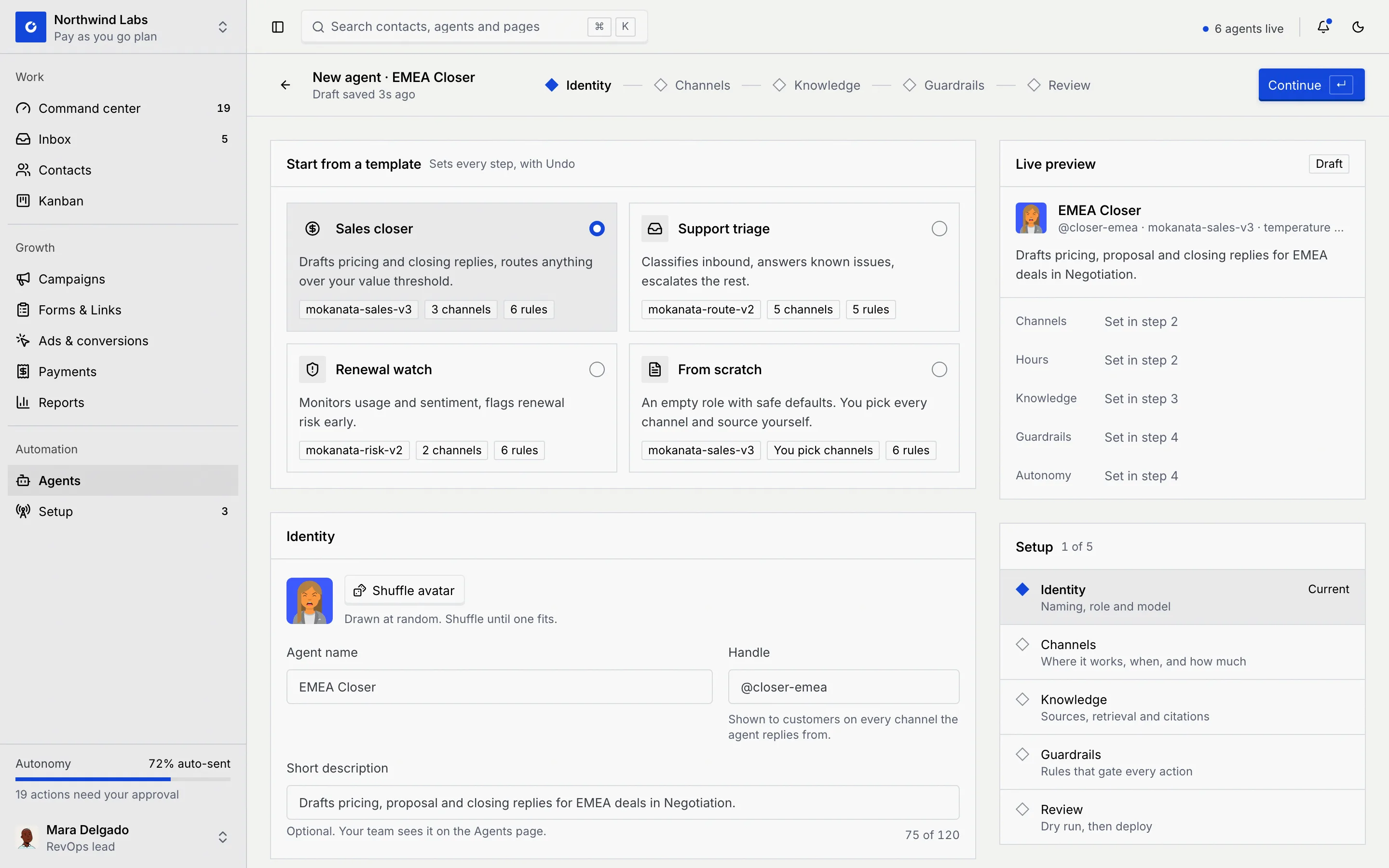Open the Review row in Setup panel
The image size is (1389, 868).
(x=1183, y=817)
